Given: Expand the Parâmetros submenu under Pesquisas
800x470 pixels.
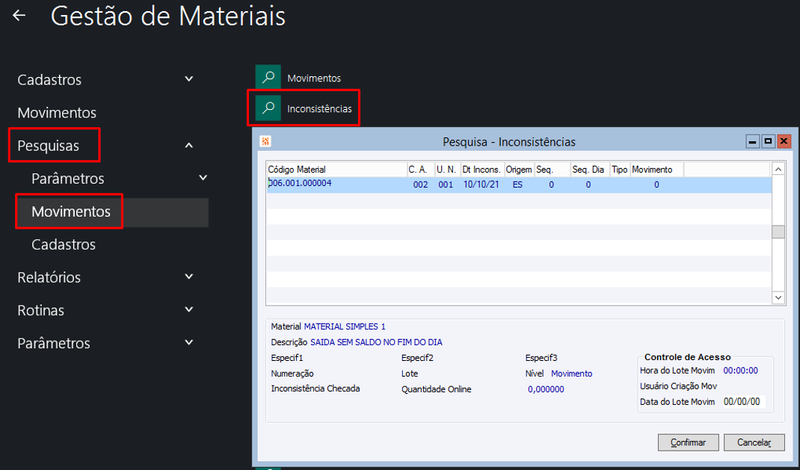Looking at the screenshot, I should click(203, 178).
